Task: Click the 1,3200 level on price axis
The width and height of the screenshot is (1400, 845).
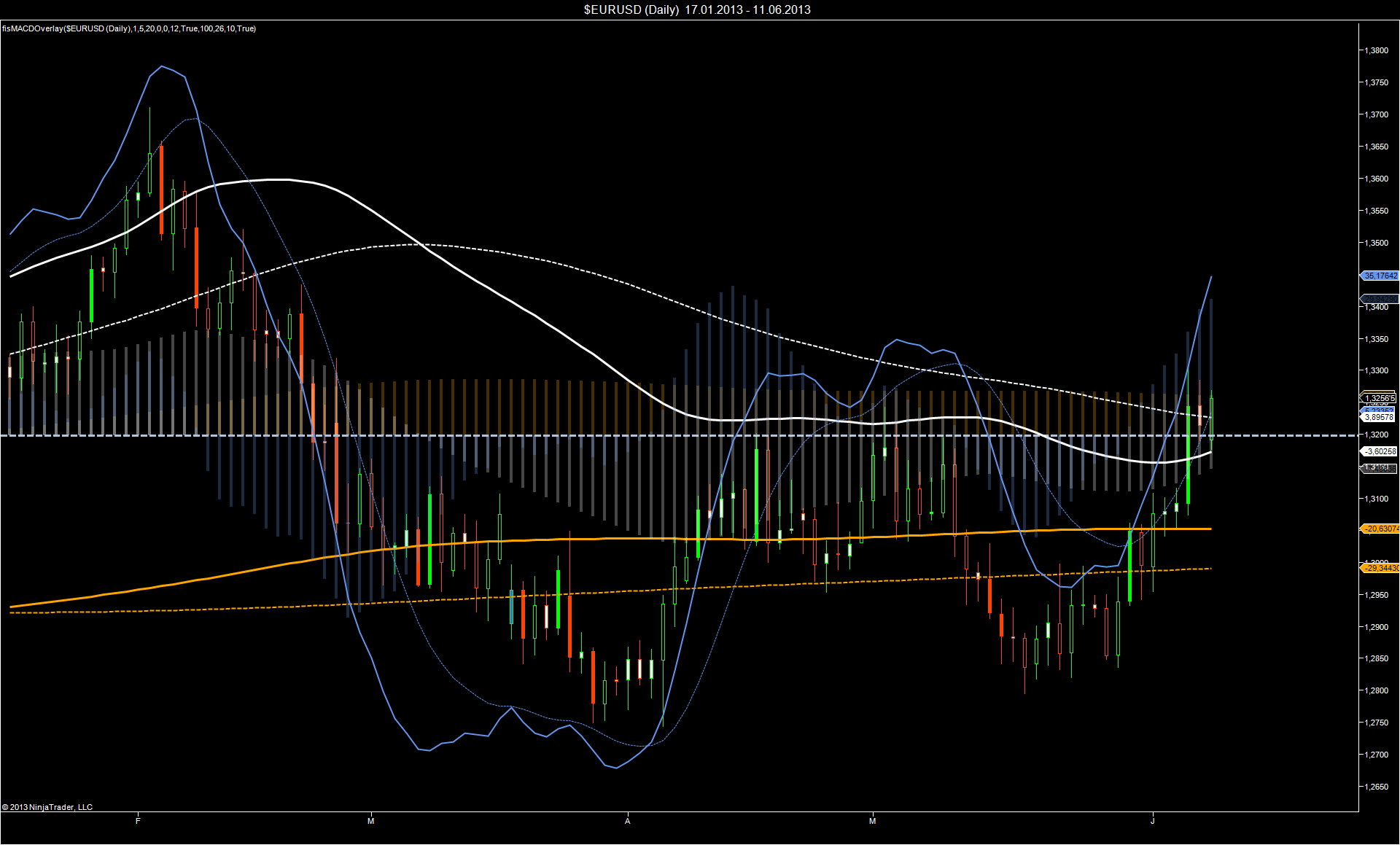Action: (1377, 435)
